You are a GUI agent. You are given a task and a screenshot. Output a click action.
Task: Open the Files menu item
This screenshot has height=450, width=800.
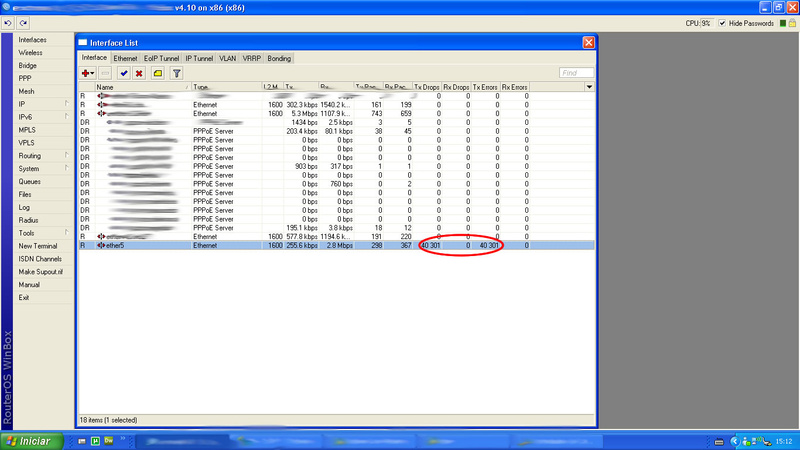[25, 194]
